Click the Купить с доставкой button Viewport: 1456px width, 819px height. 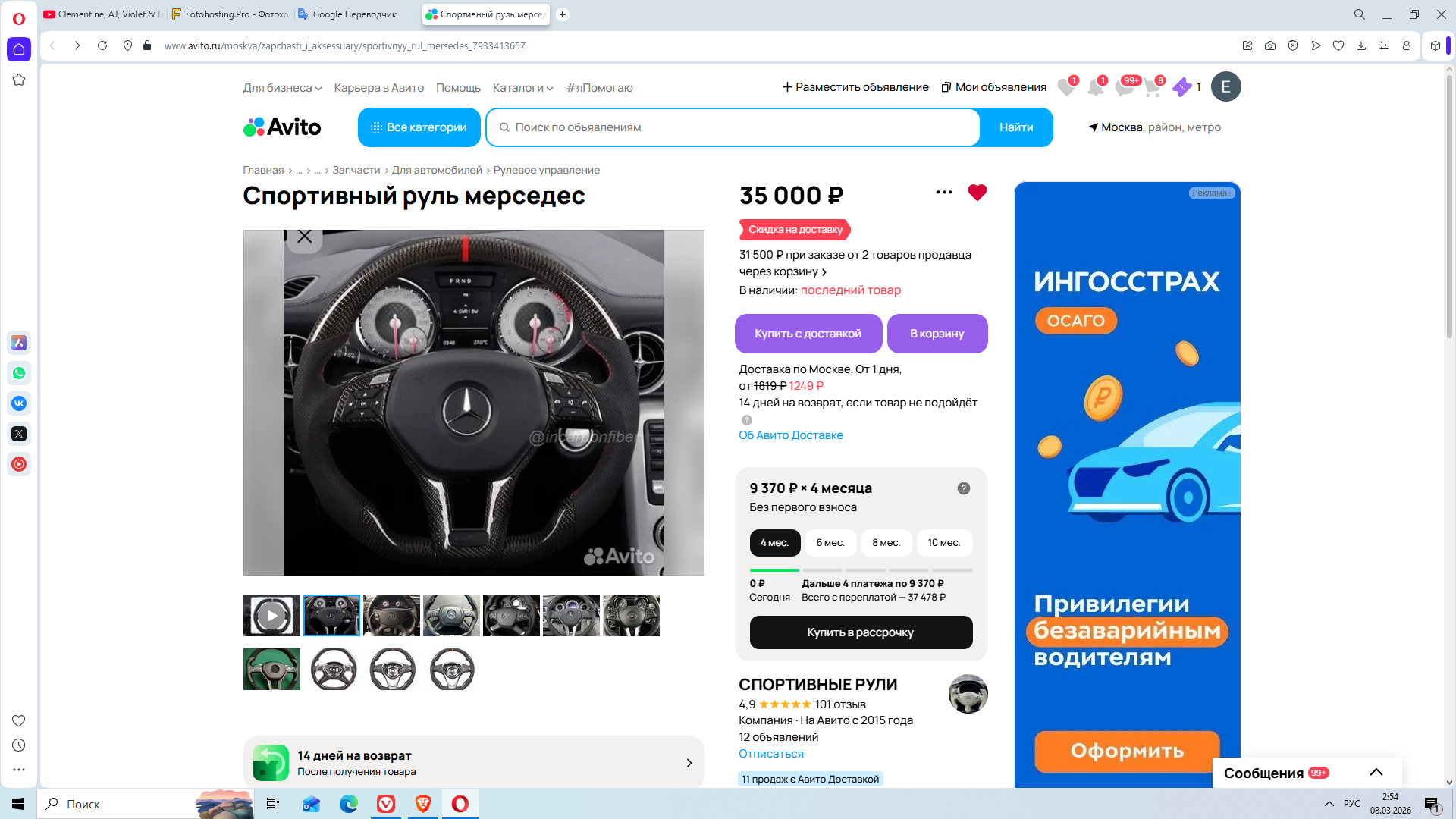click(x=808, y=334)
